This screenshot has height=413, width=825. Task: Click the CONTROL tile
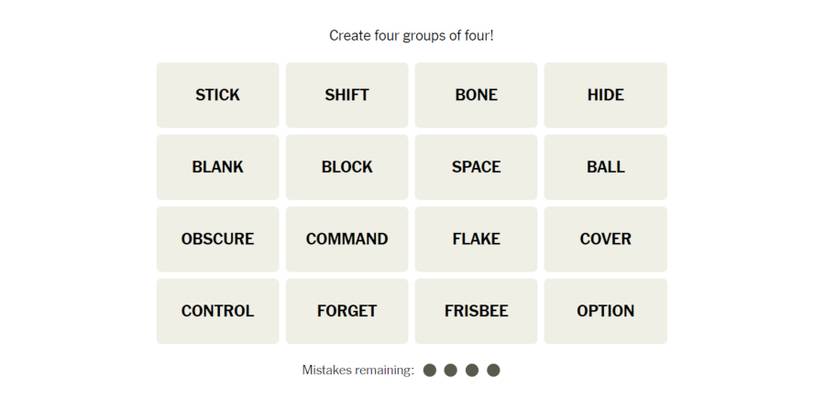(217, 311)
